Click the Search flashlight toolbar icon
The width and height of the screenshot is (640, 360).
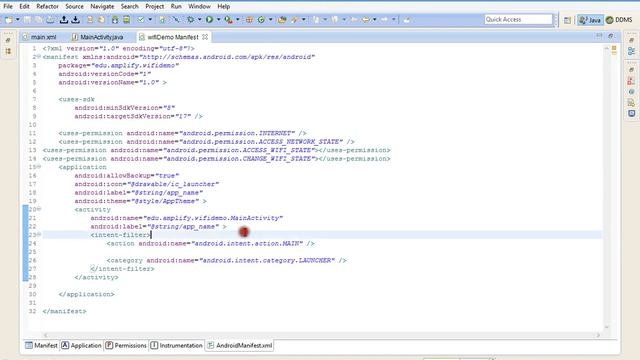pyautogui.click(x=294, y=20)
